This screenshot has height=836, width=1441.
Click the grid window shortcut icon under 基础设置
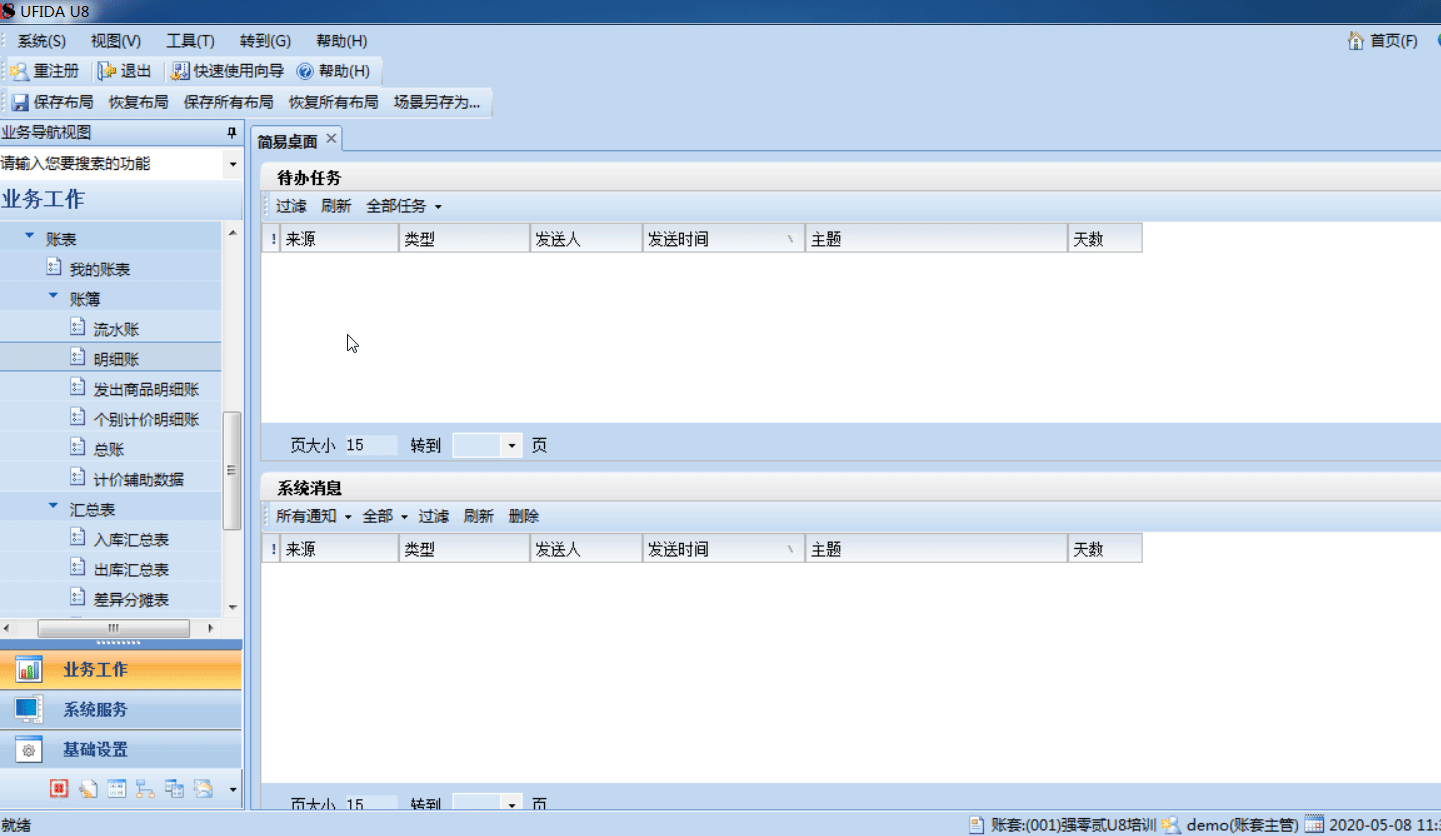pyautogui.click(x=117, y=788)
